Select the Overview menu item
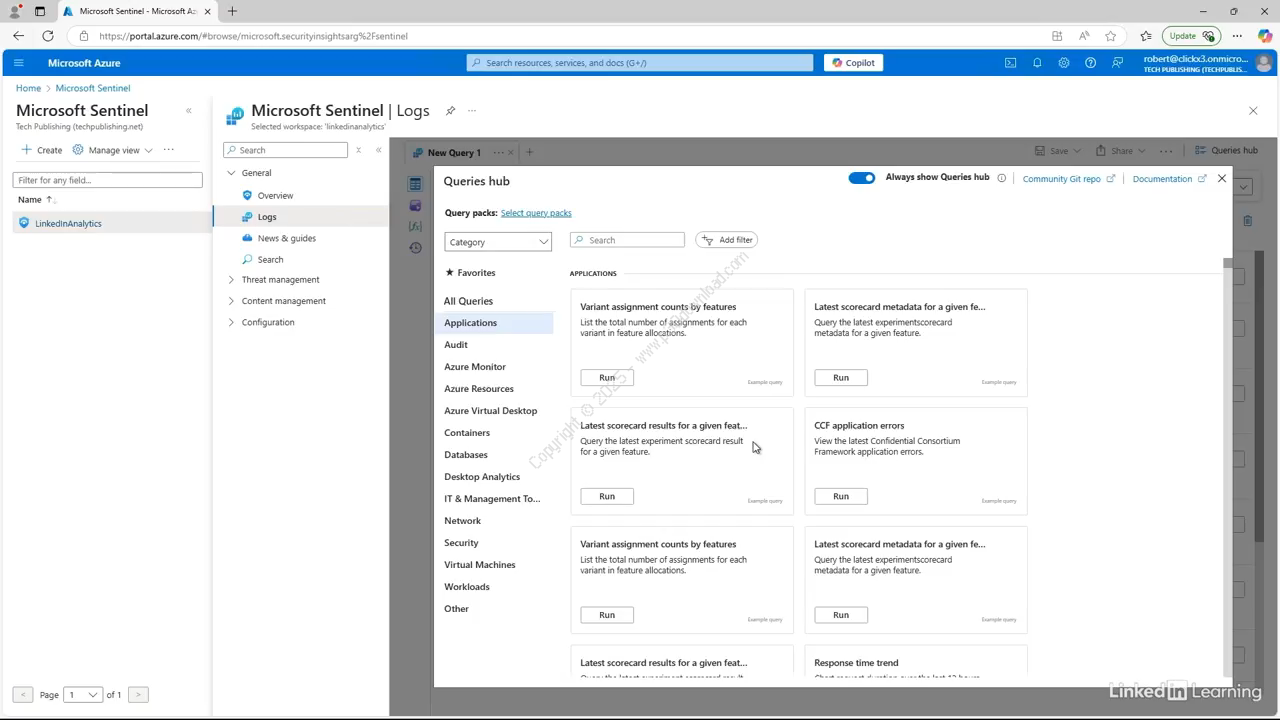Screen dimensions: 1280x720 pyautogui.click(x=275, y=195)
